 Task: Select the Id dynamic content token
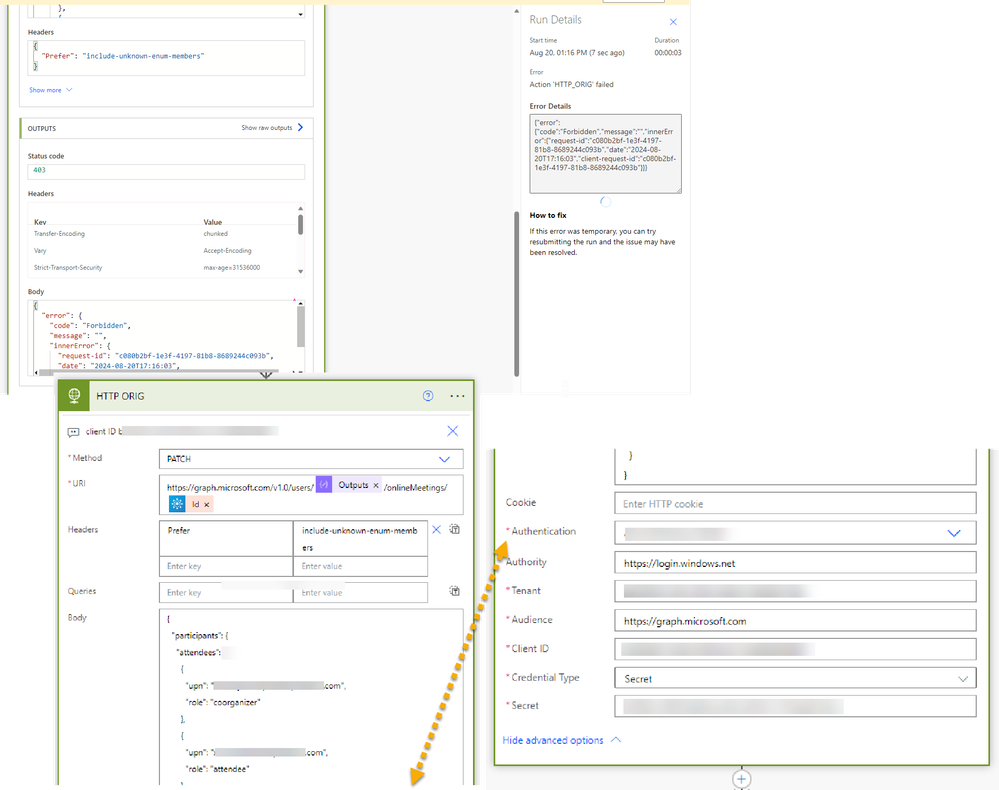pos(190,504)
